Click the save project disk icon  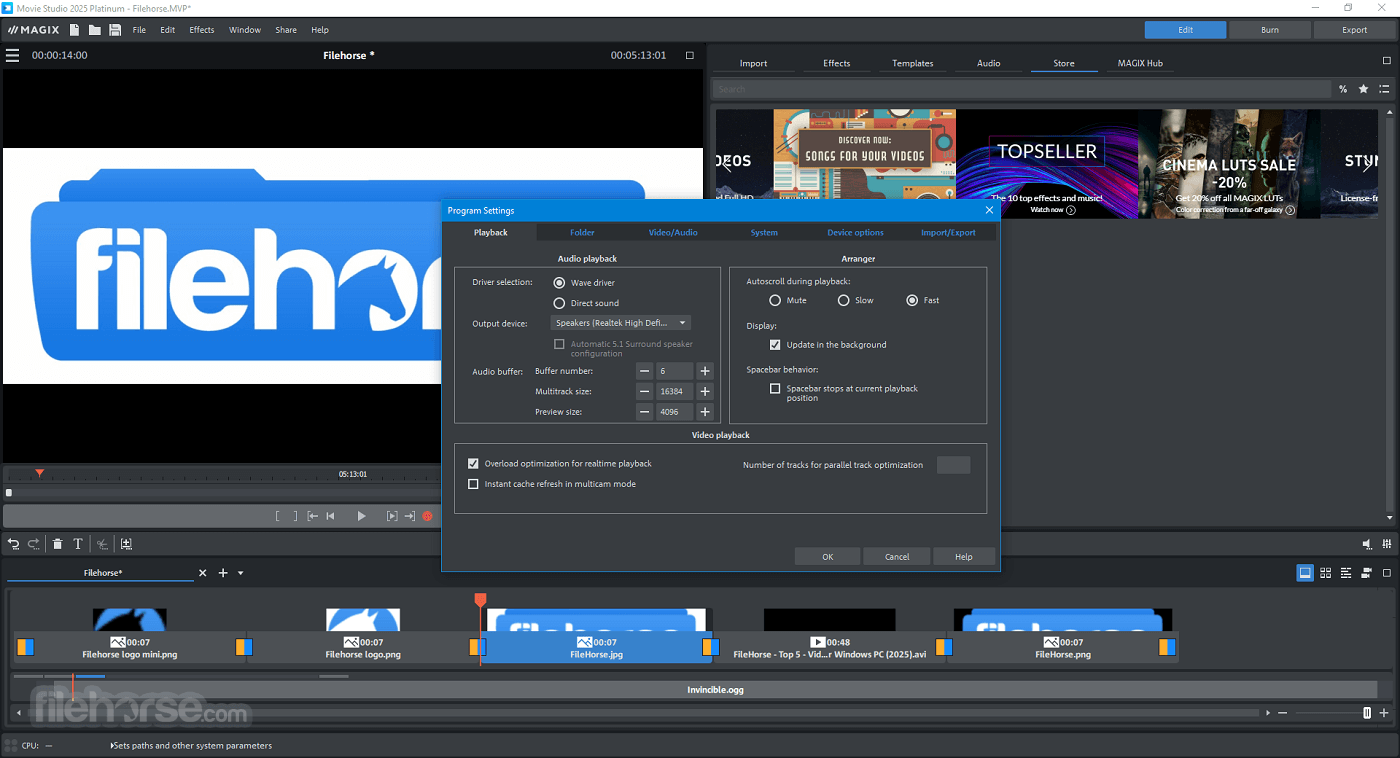(x=115, y=30)
